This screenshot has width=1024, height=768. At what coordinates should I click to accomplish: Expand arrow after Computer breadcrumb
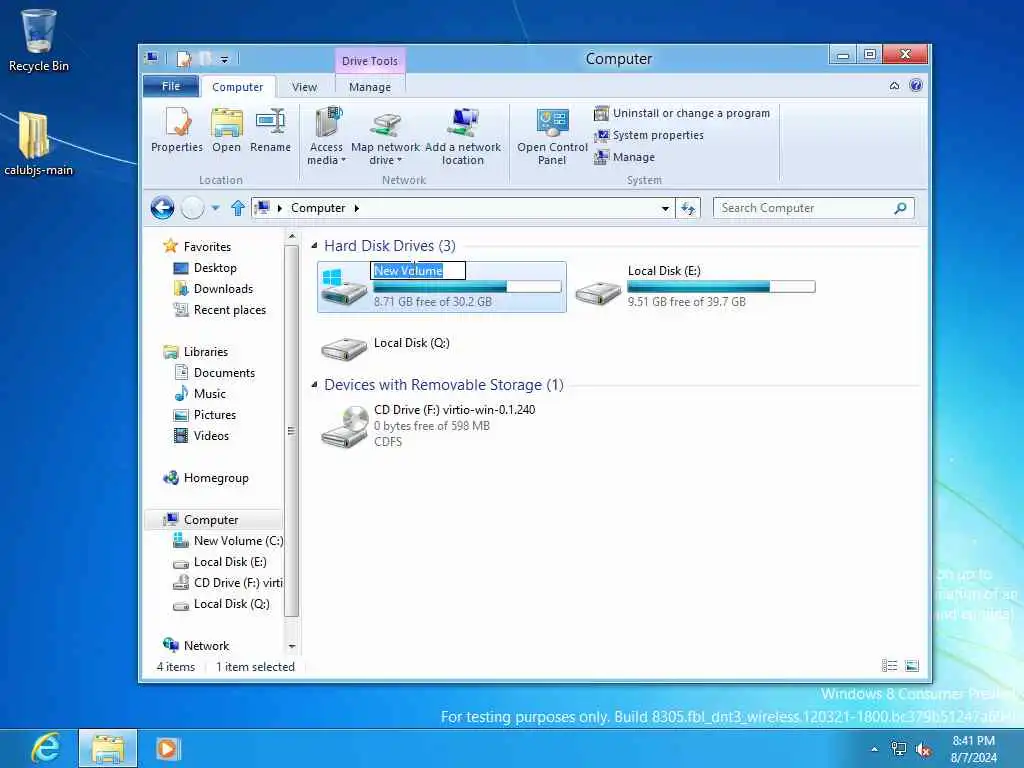pyautogui.click(x=357, y=208)
